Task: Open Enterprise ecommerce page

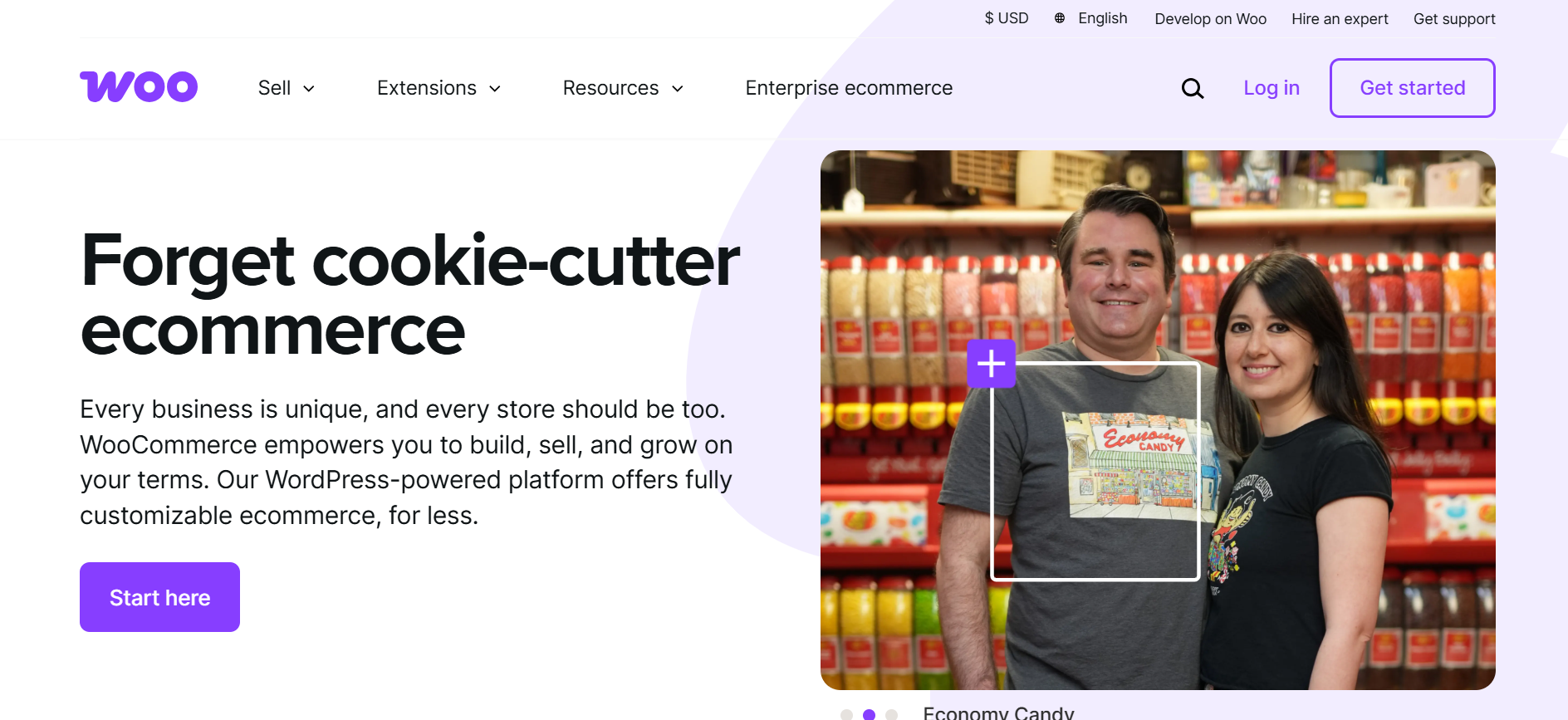Action: 849,88
